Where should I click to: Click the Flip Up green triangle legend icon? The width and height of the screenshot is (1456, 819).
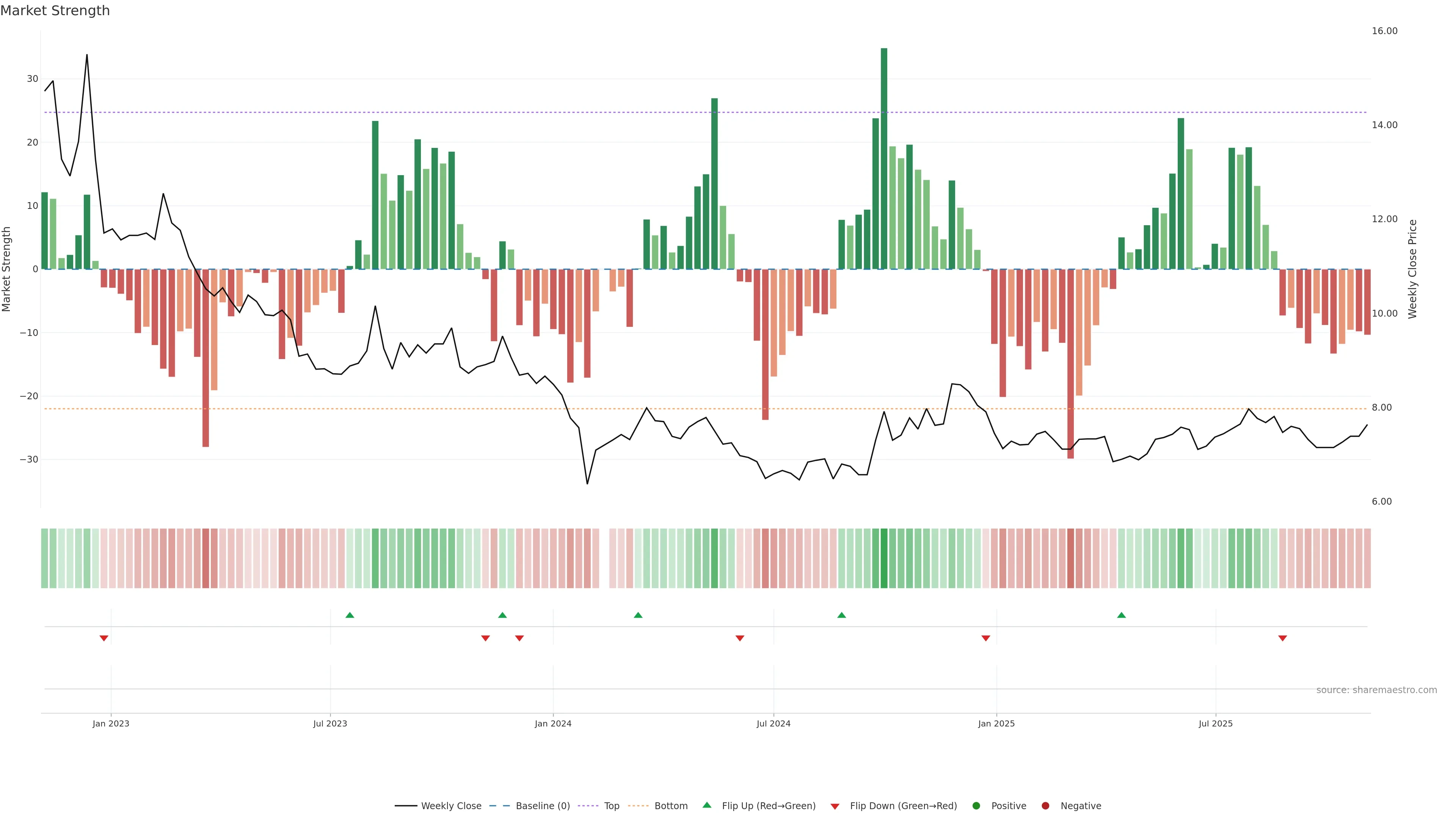[706, 805]
